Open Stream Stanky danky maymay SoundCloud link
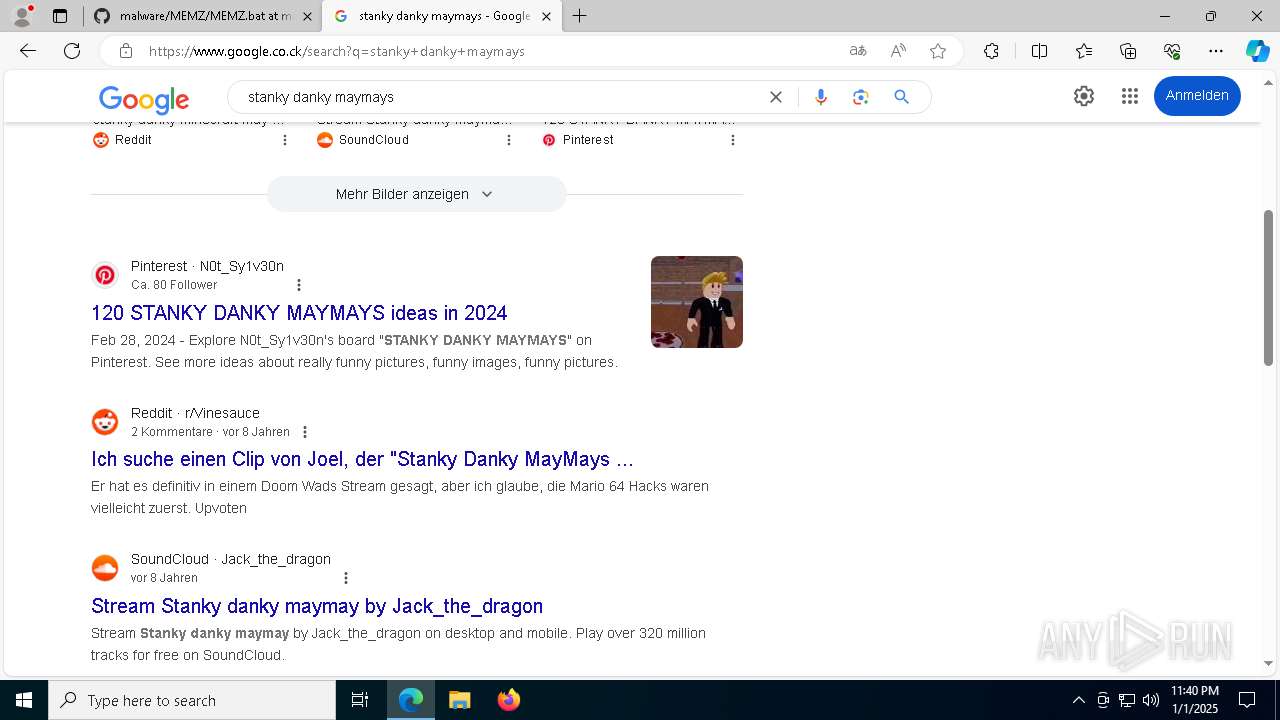Screen dimensions: 1280x720 317,606
